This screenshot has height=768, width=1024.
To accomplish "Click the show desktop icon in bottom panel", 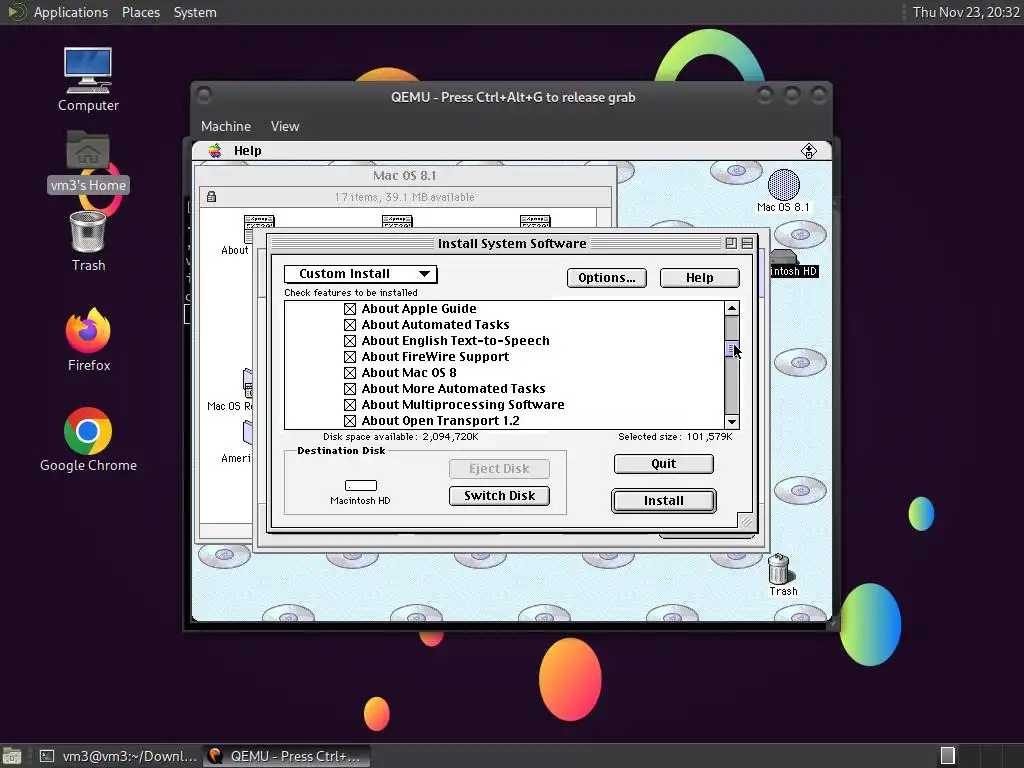I will point(11,756).
